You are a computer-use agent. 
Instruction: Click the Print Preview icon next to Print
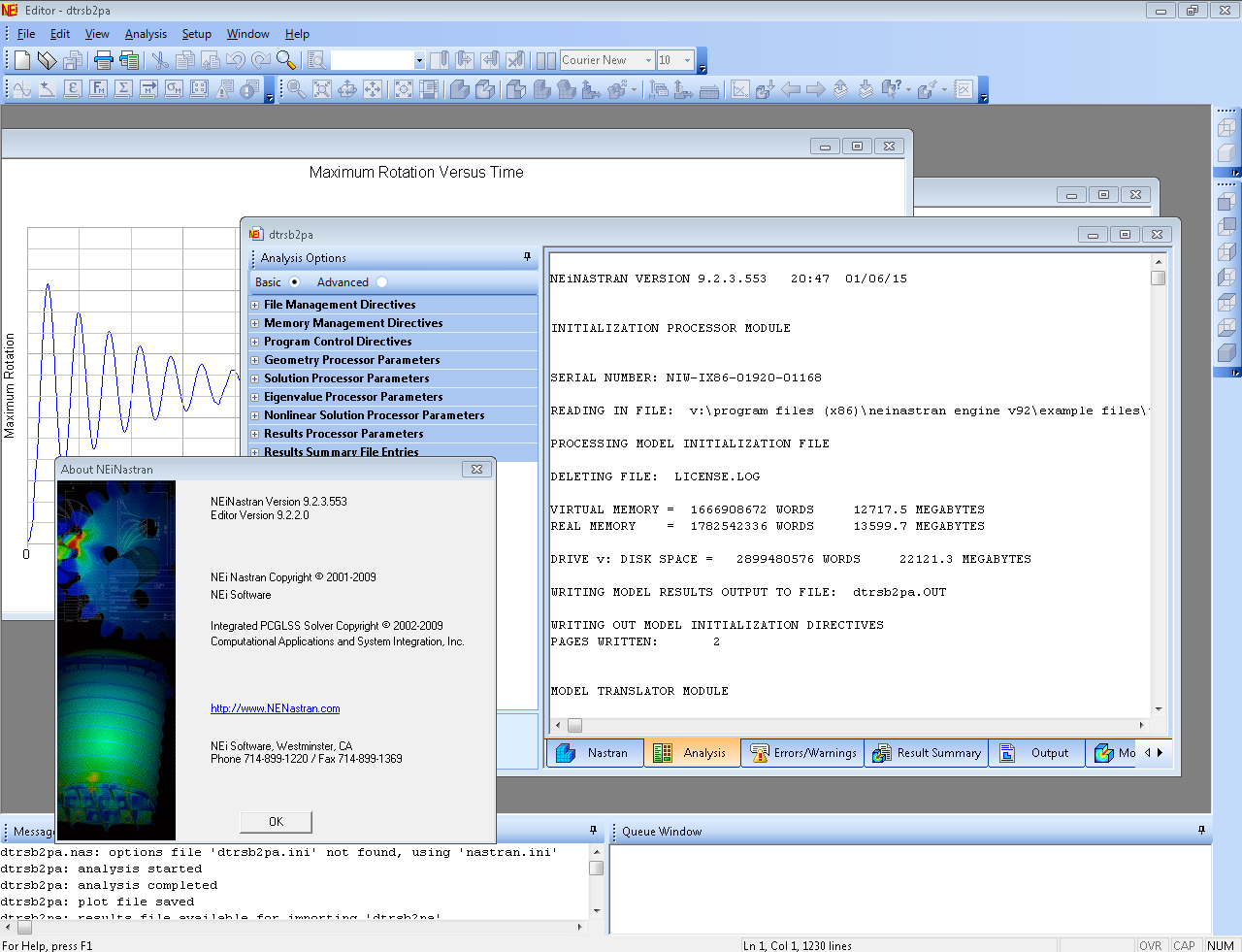pyautogui.click(x=129, y=60)
